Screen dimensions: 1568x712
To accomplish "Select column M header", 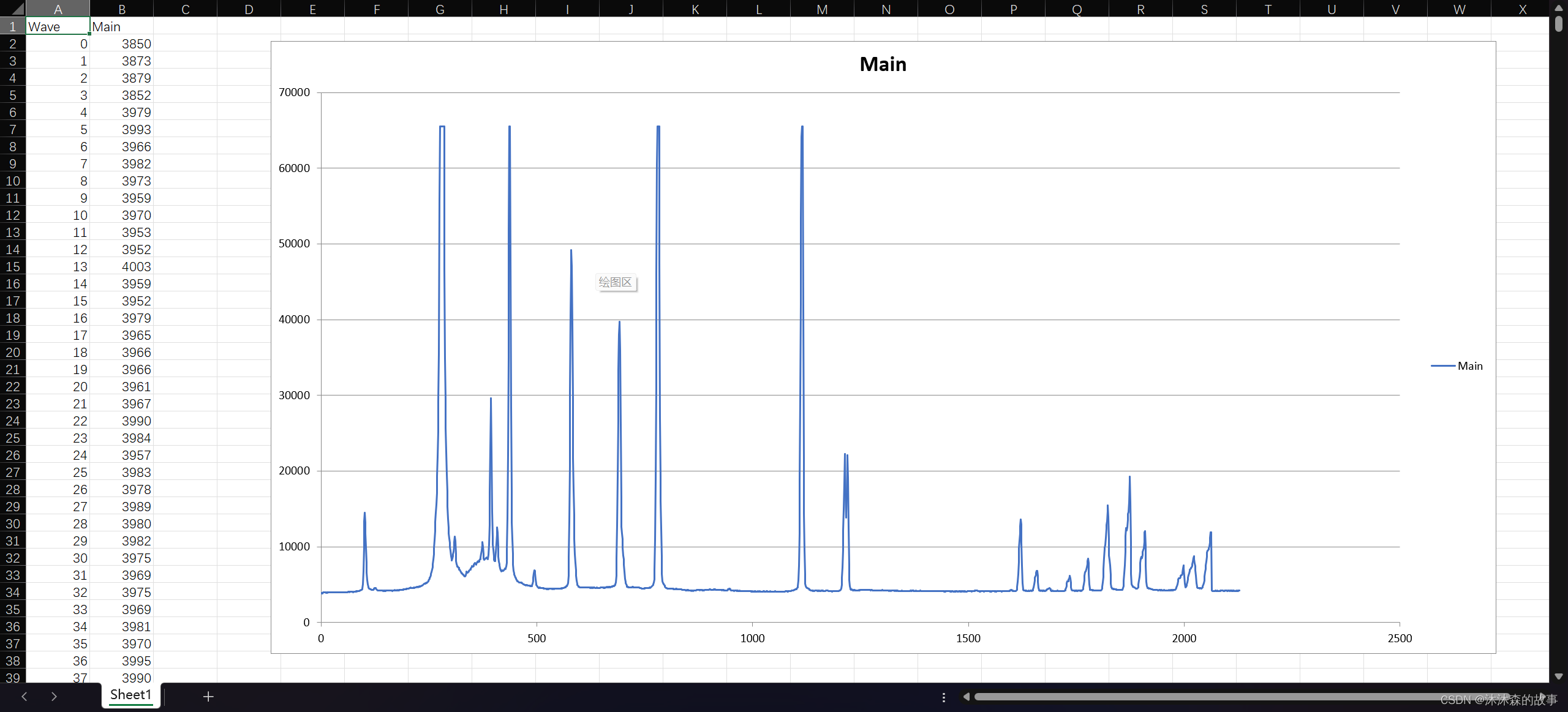I will point(822,9).
